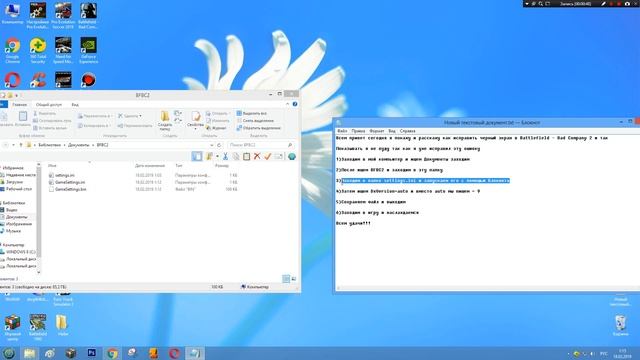Select Music library in the navigation pane
The width and height of the screenshot is (640, 360).
tap(13, 231)
